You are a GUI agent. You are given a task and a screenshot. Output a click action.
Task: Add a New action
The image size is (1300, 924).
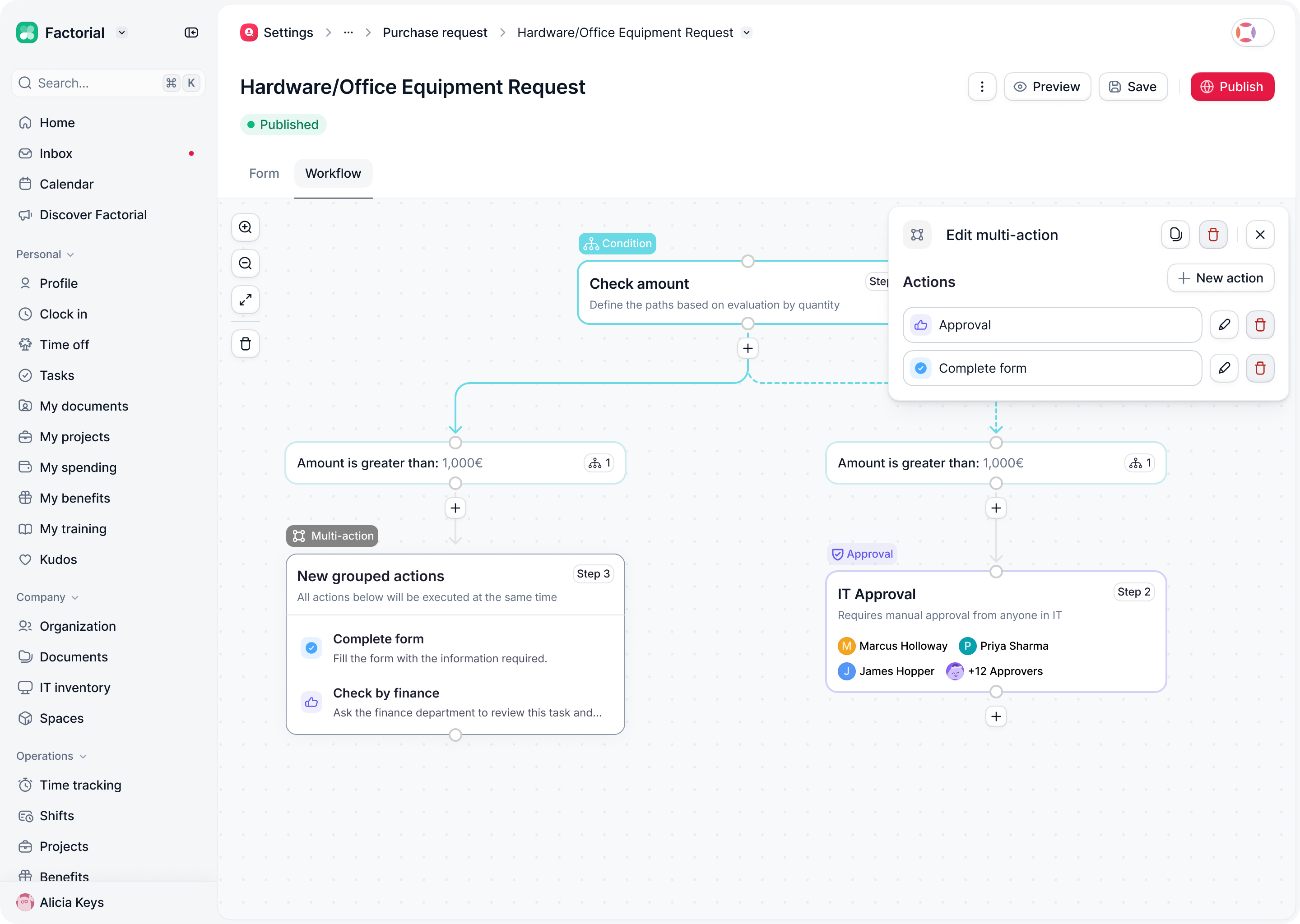1220,278
